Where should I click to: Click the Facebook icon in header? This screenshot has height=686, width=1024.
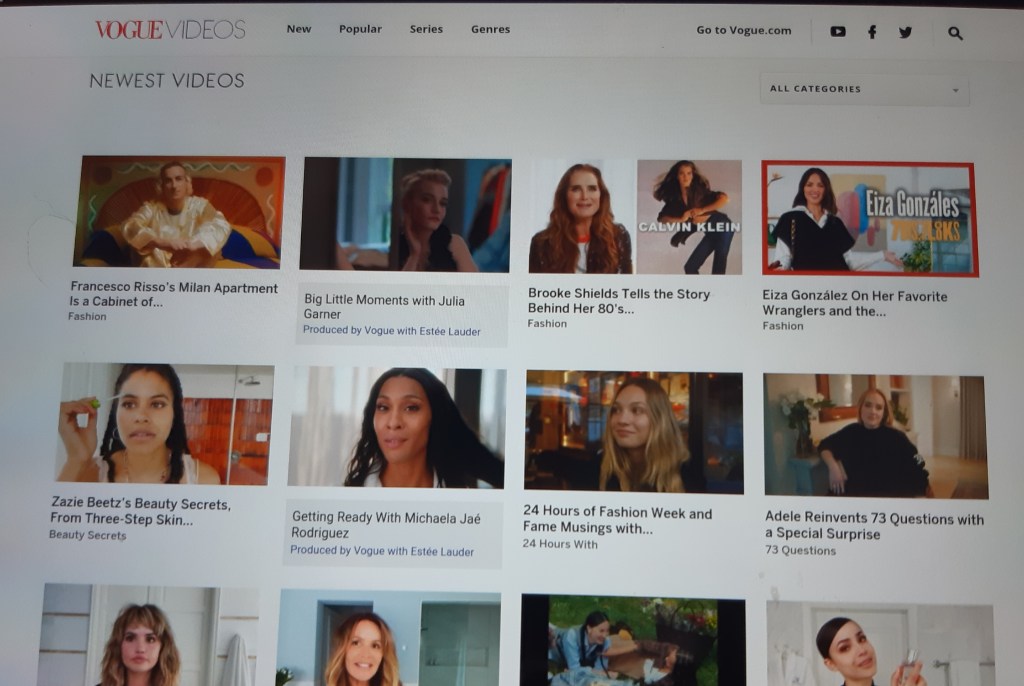(x=872, y=32)
